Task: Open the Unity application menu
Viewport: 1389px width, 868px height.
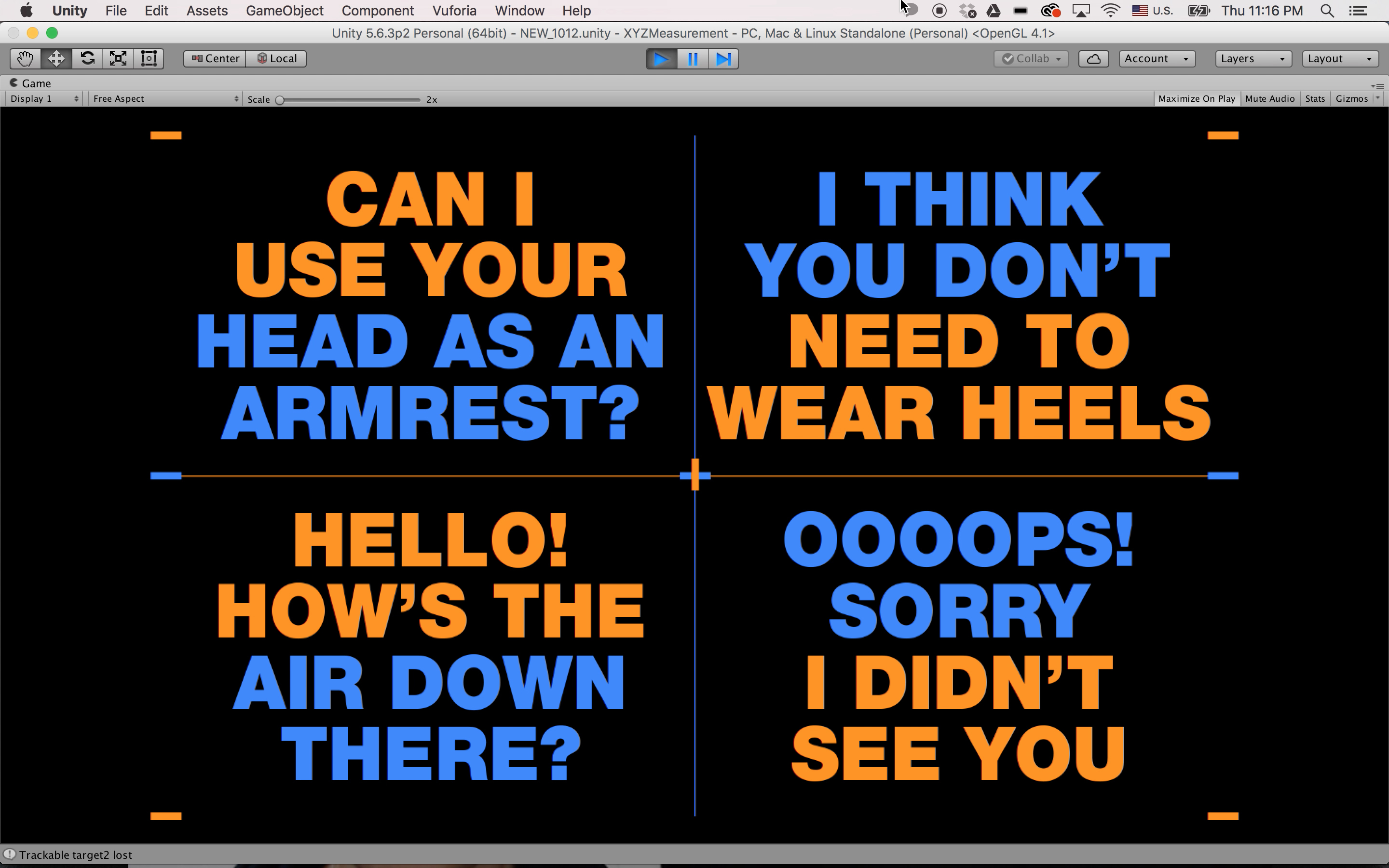Action: click(x=69, y=10)
